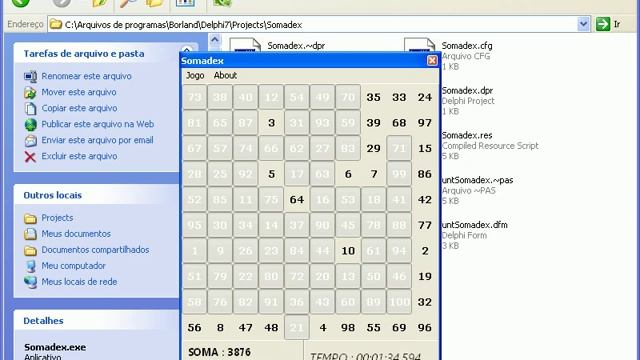The height and width of the screenshot is (360, 640).
Task: Click number 29 in Somadex grid
Action: pyautogui.click(x=373, y=149)
